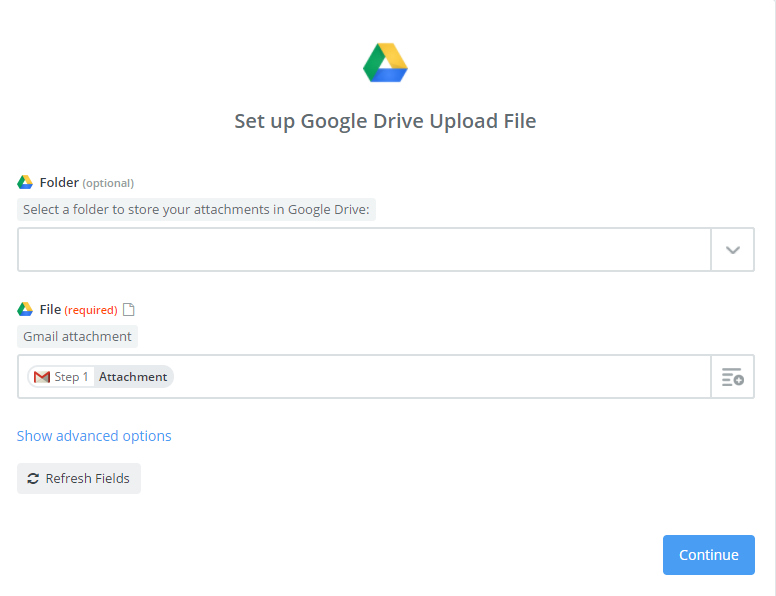The width and height of the screenshot is (776, 596).
Task: Click the Drive icon beside File label
Action: pos(25,310)
